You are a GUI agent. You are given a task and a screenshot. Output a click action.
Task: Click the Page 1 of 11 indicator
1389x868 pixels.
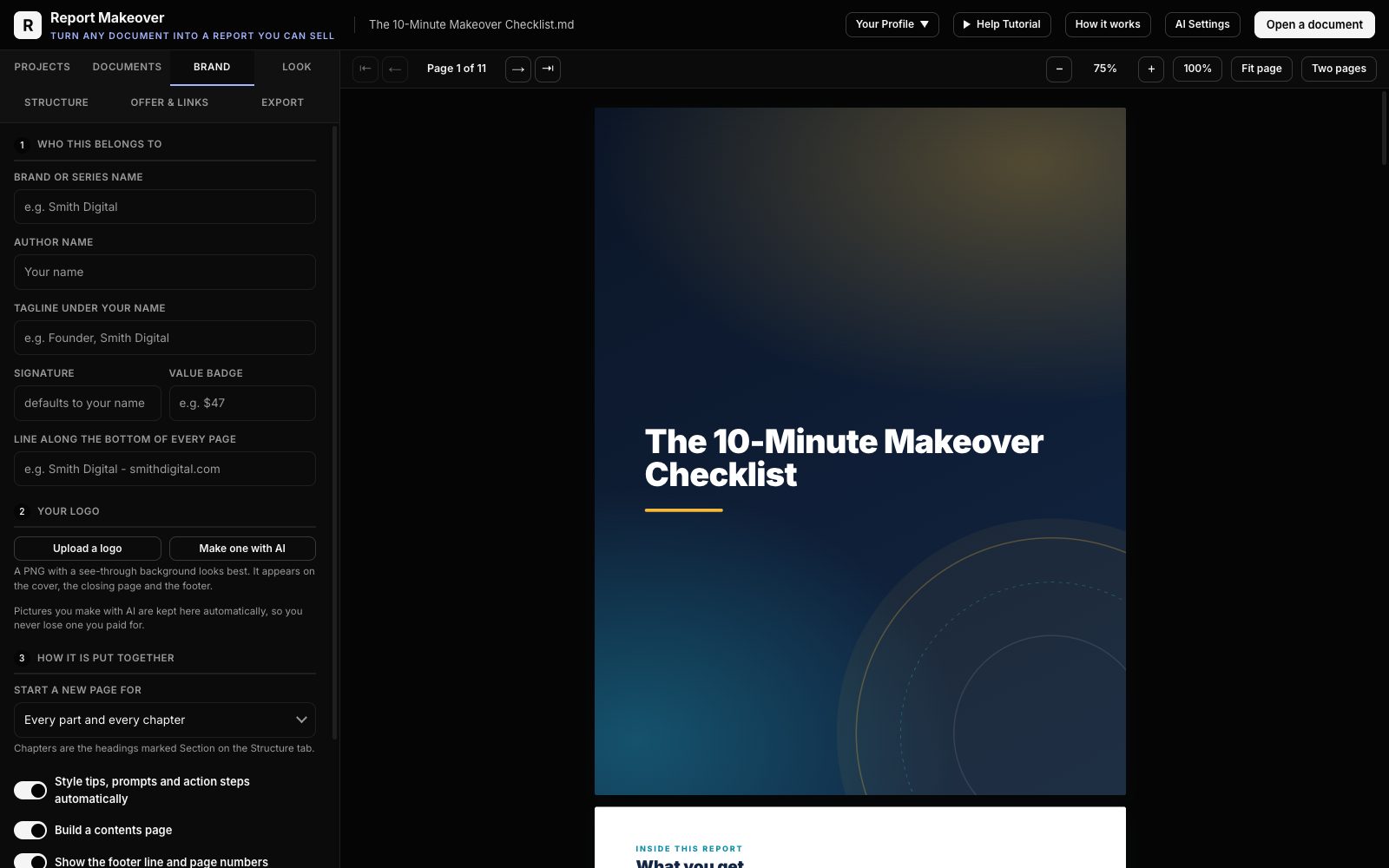[457, 69]
